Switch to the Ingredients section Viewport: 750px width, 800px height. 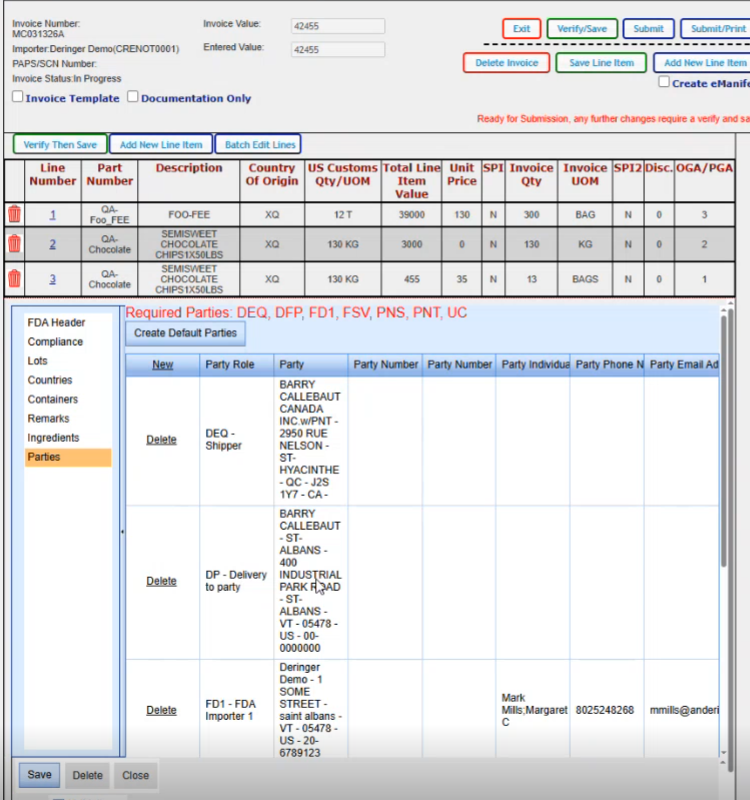53,438
